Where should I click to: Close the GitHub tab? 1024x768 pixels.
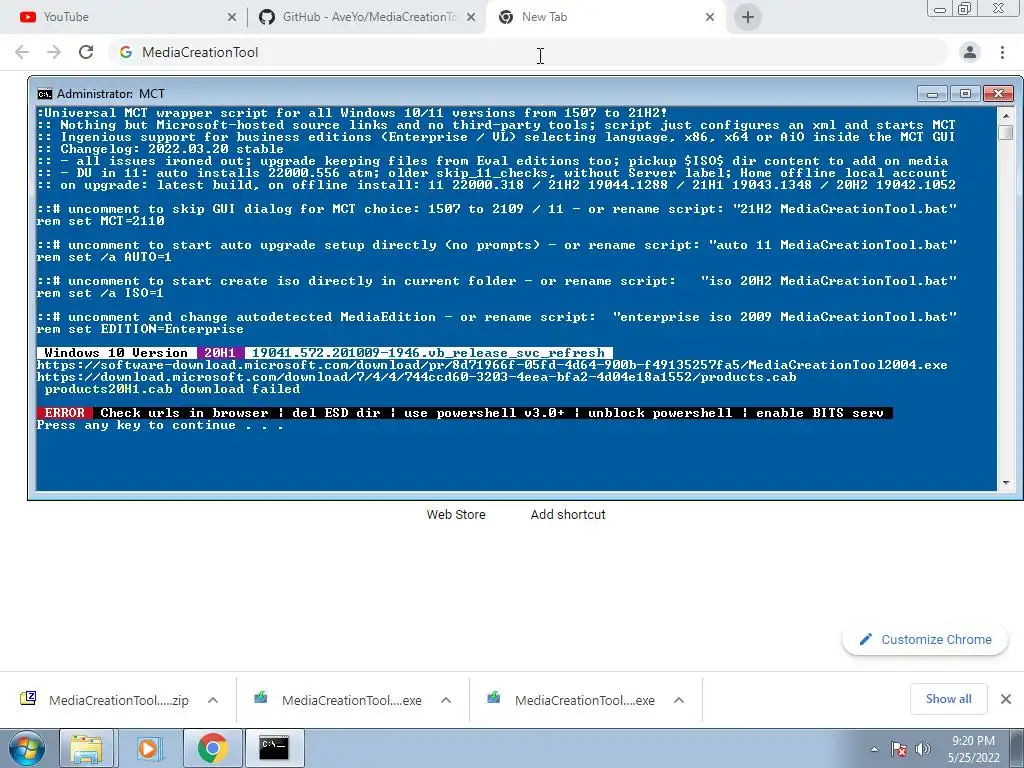(471, 18)
